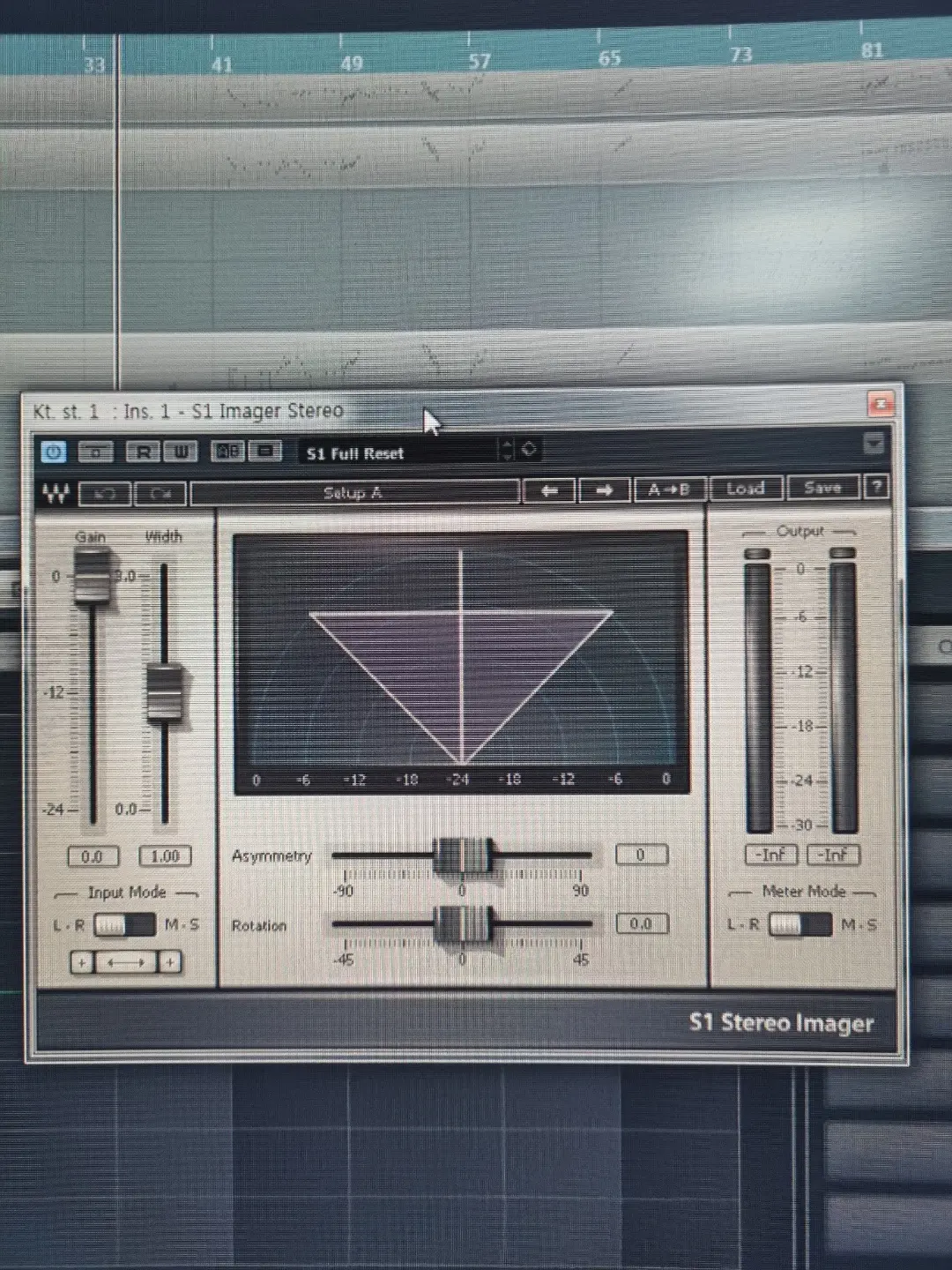Image resolution: width=952 pixels, height=1270 pixels.
Task: Open the Setup A preset bar
Action: [354, 493]
